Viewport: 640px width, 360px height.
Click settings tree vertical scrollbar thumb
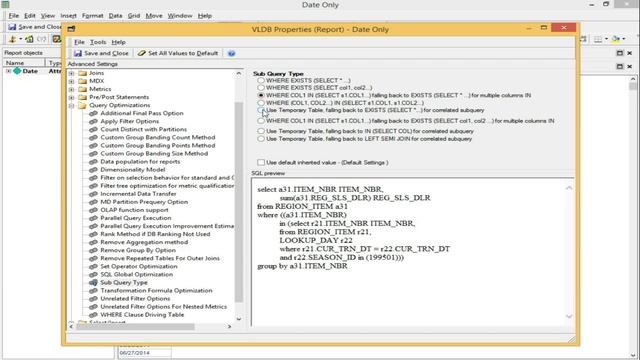tap(239, 202)
